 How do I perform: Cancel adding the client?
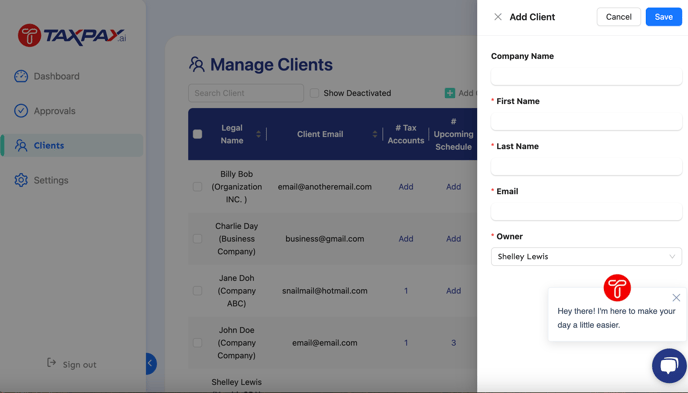pos(619,17)
